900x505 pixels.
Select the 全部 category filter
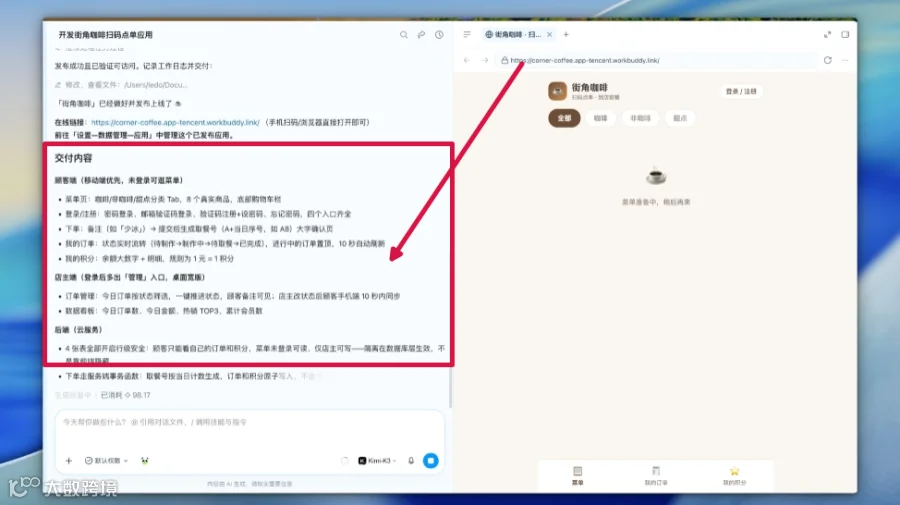point(564,118)
